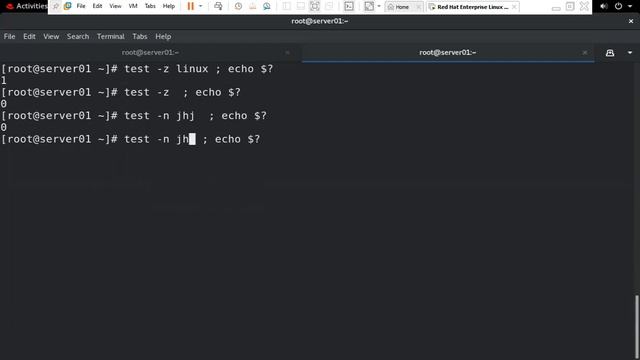
Task: Click the VMware Workstation logo icon
Action: click(x=68, y=6)
